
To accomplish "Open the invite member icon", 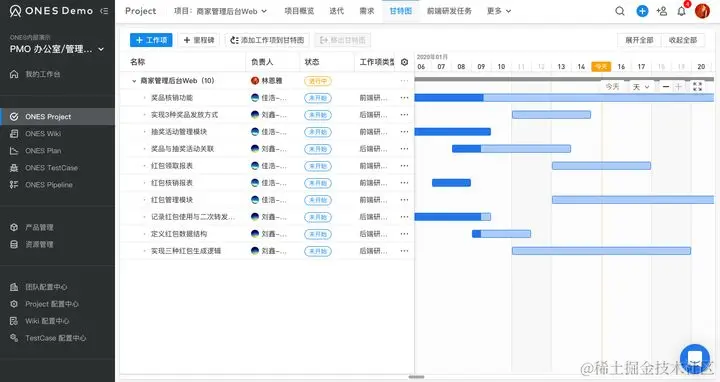I will pos(662,11).
